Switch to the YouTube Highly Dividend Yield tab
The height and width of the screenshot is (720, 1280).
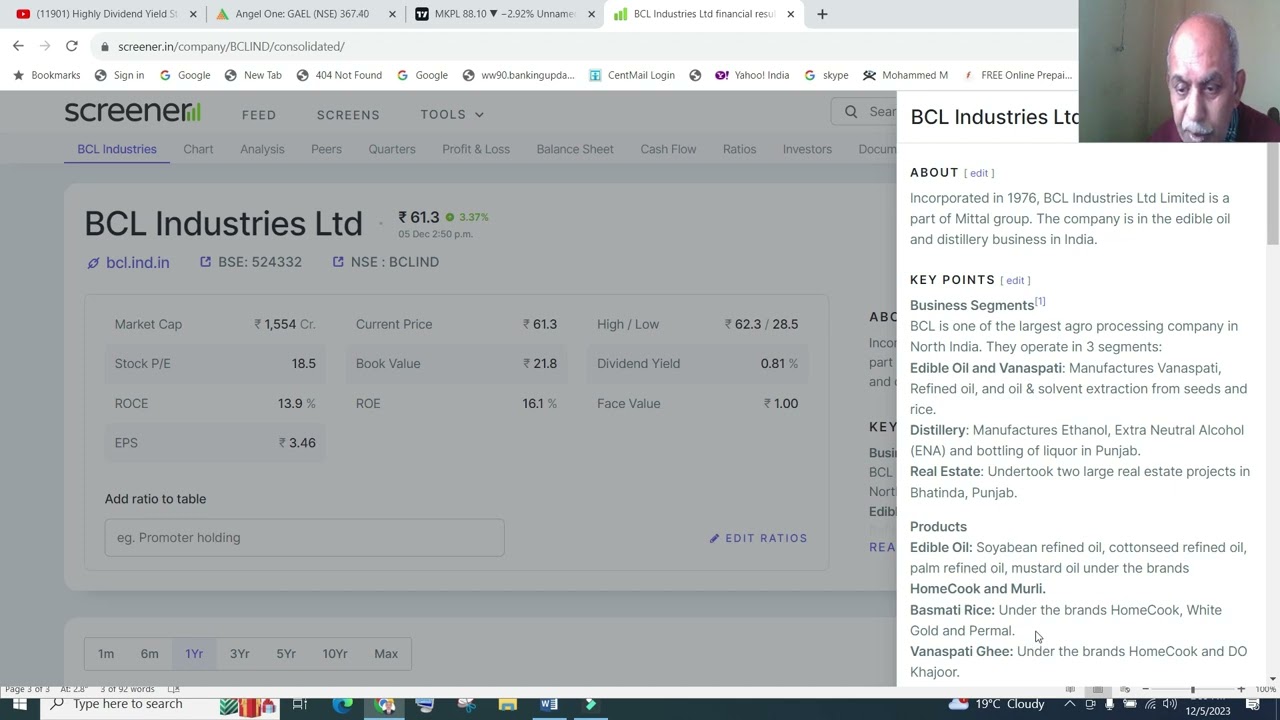[x=103, y=14]
